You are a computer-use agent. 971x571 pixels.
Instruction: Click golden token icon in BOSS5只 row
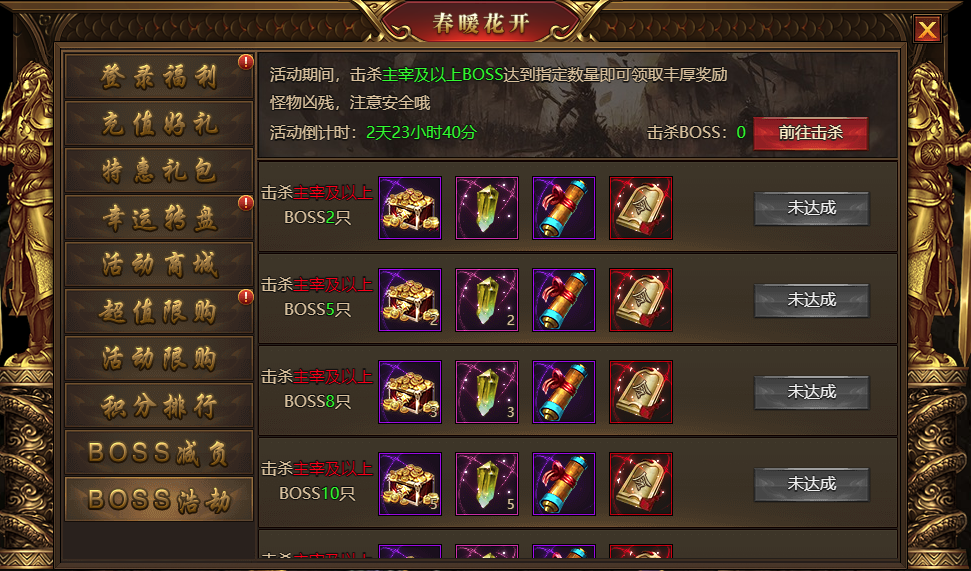641,300
